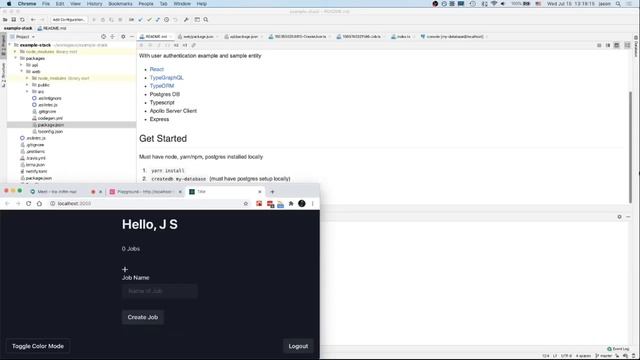Select codegen.yml in project tree

[50, 118]
